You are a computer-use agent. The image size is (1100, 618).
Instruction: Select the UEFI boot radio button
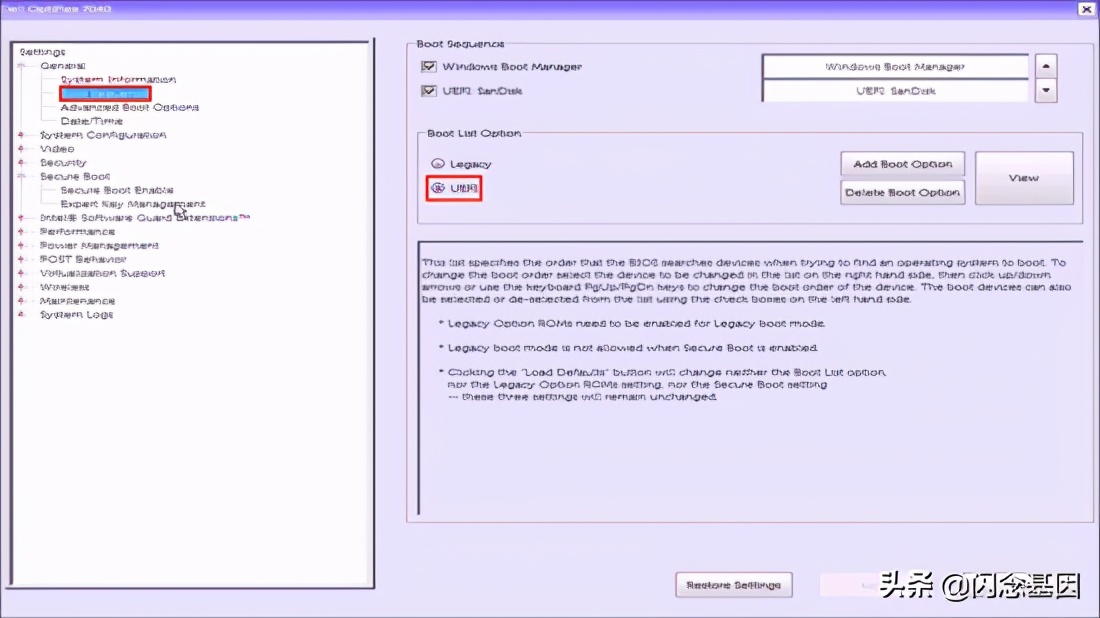pos(438,186)
